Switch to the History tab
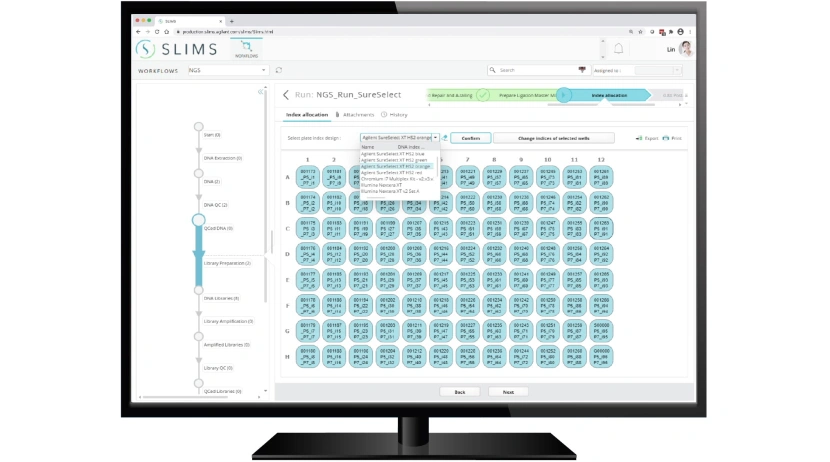830x462 pixels. click(395, 115)
